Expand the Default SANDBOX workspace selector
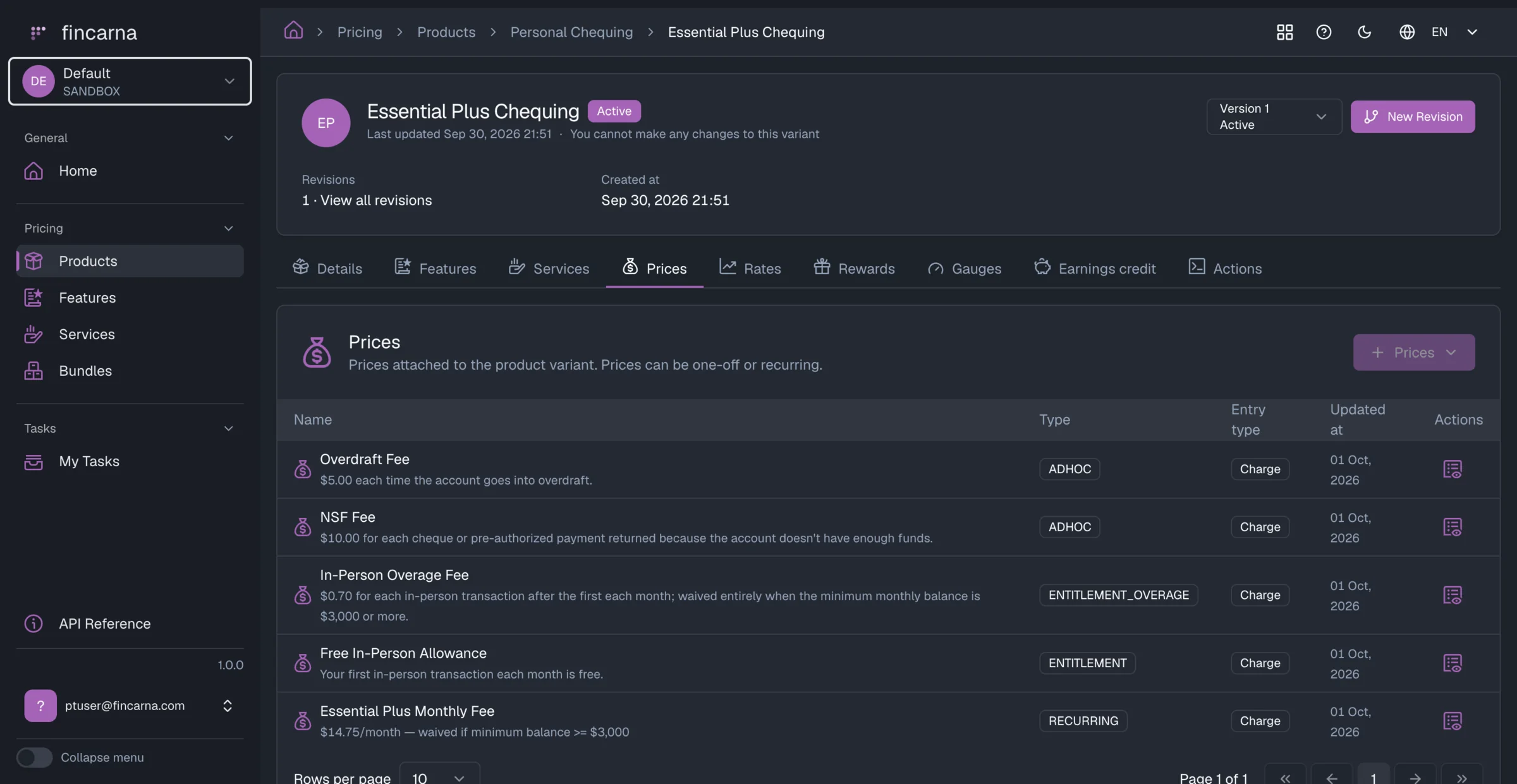This screenshot has width=1517, height=784. coord(130,81)
